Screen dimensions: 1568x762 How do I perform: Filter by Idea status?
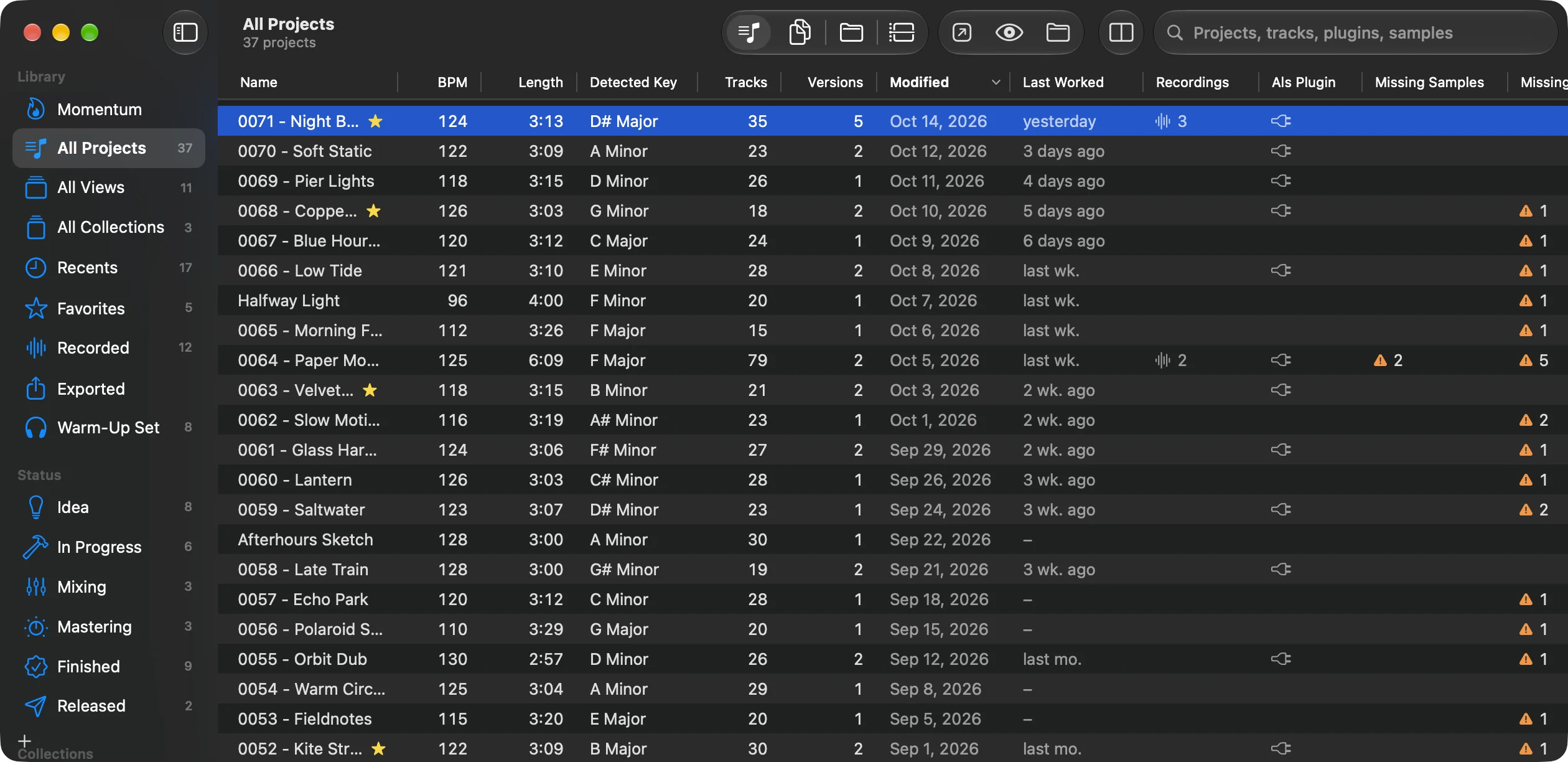(x=109, y=507)
